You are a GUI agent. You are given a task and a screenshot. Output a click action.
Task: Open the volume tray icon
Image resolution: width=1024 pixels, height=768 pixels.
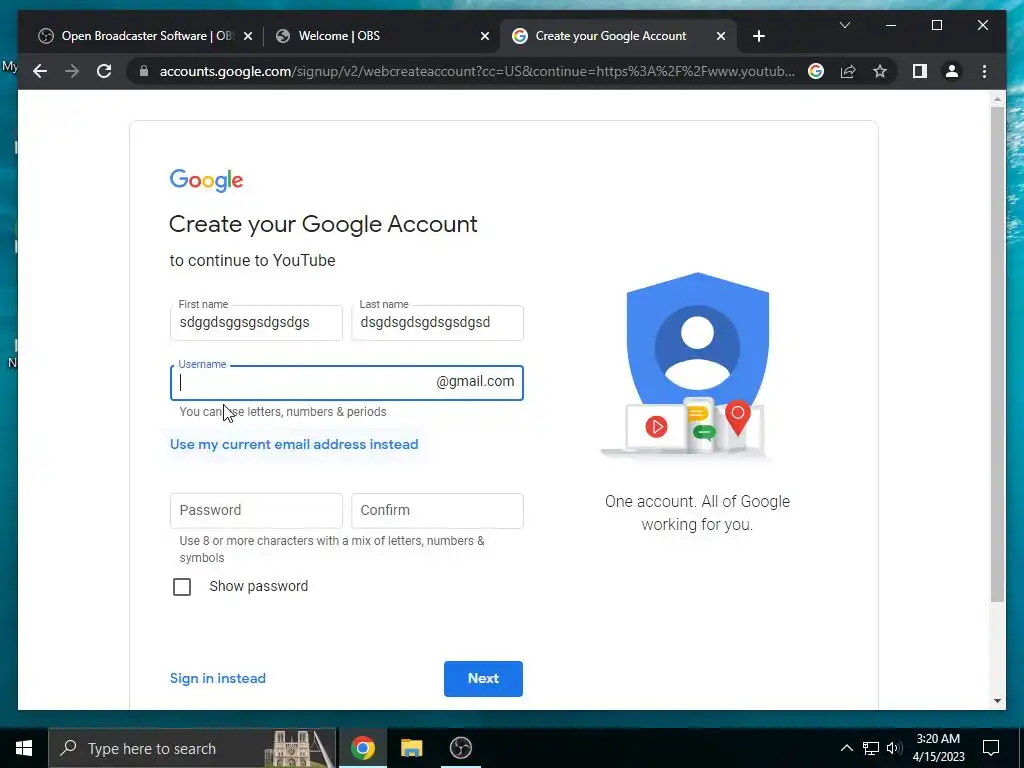pos(894,748)
